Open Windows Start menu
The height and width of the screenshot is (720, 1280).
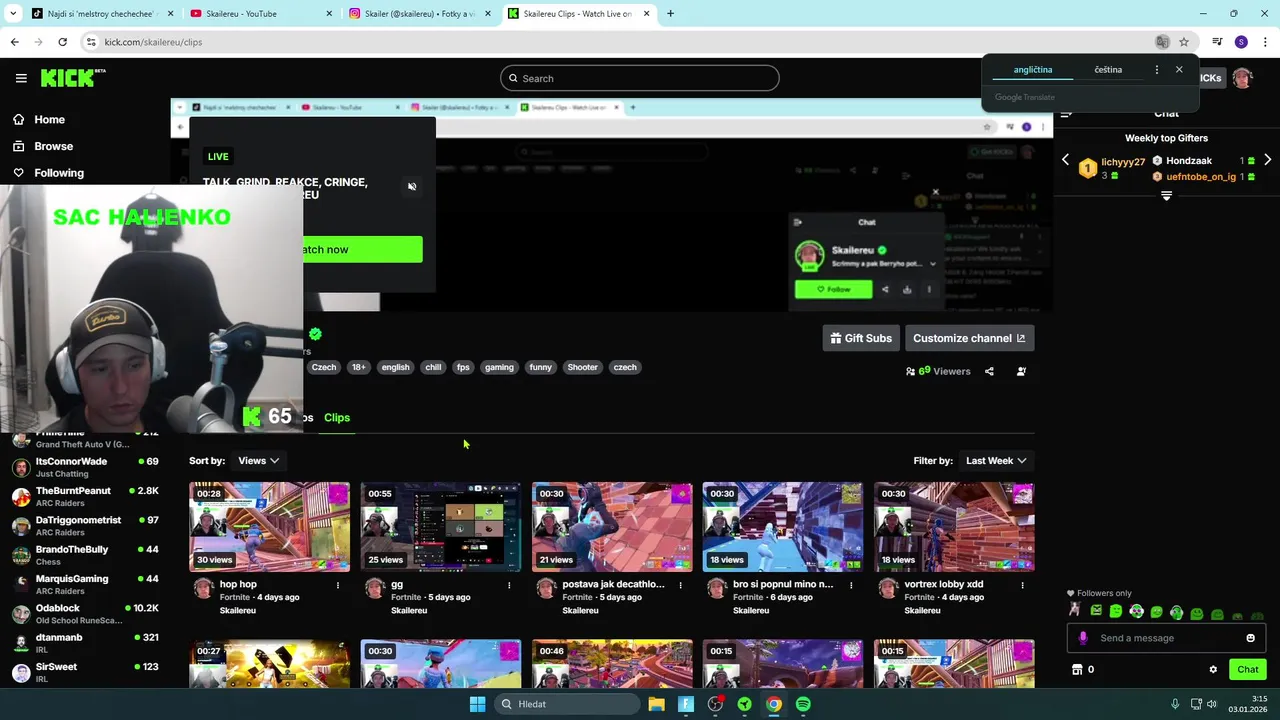click(477, 704)
